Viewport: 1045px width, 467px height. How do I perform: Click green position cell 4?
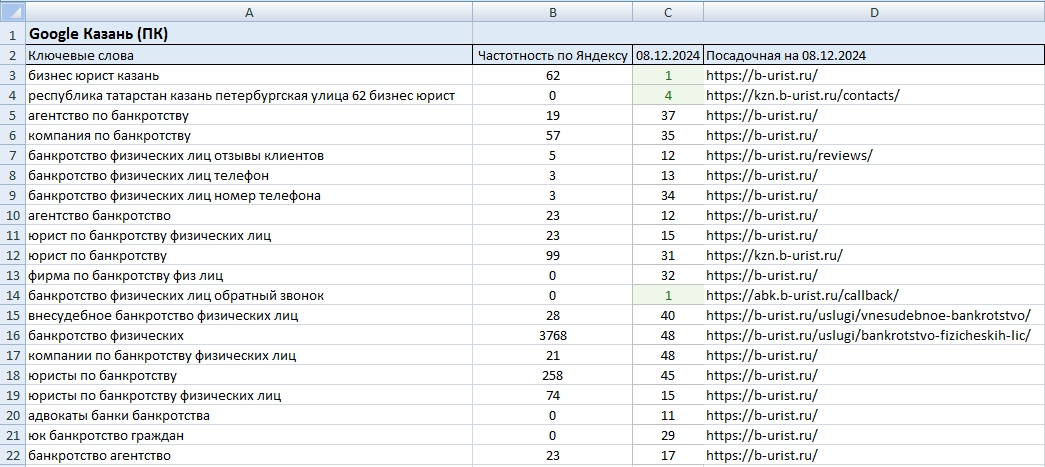[668, 95]
